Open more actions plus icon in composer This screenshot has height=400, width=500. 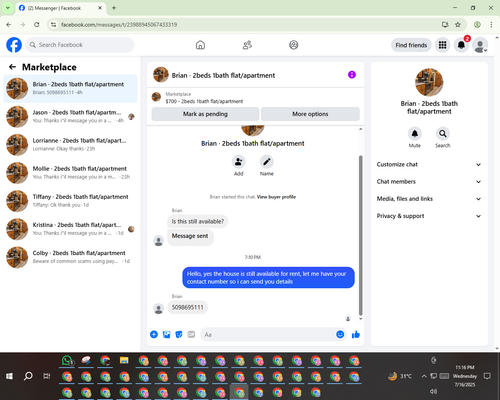[x=154, y=334]
